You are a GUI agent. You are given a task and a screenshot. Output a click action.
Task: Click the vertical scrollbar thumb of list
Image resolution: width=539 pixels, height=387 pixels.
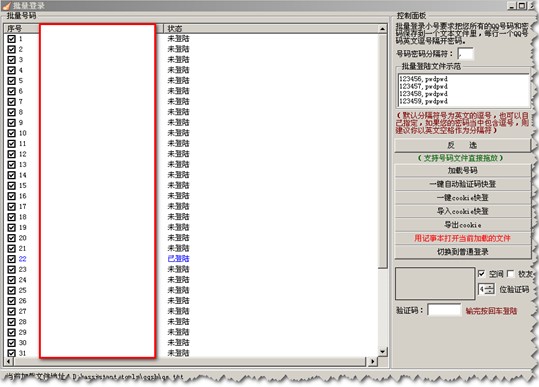(x=382, y=151)
